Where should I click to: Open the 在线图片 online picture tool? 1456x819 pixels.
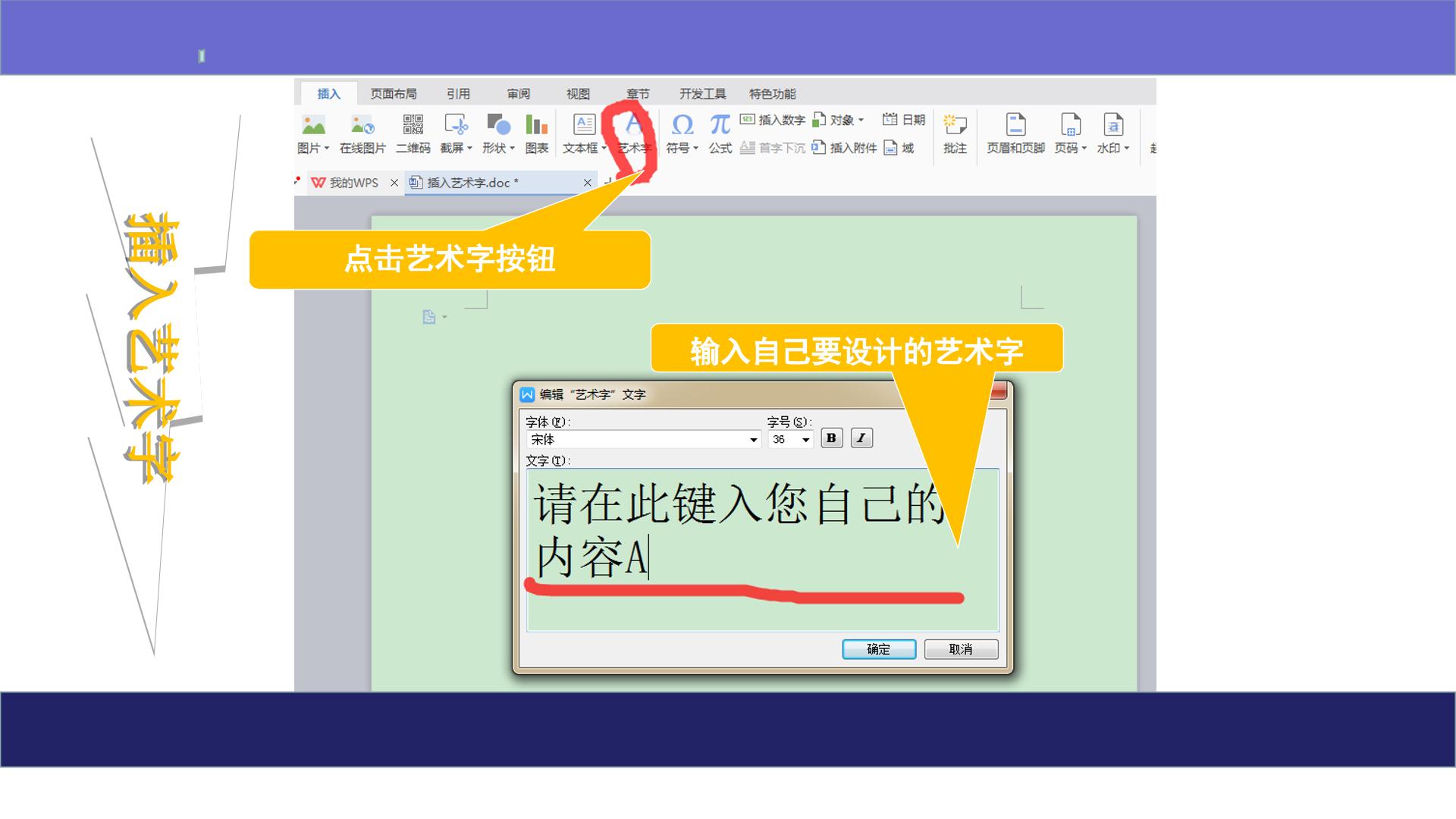tap(362, 133)
